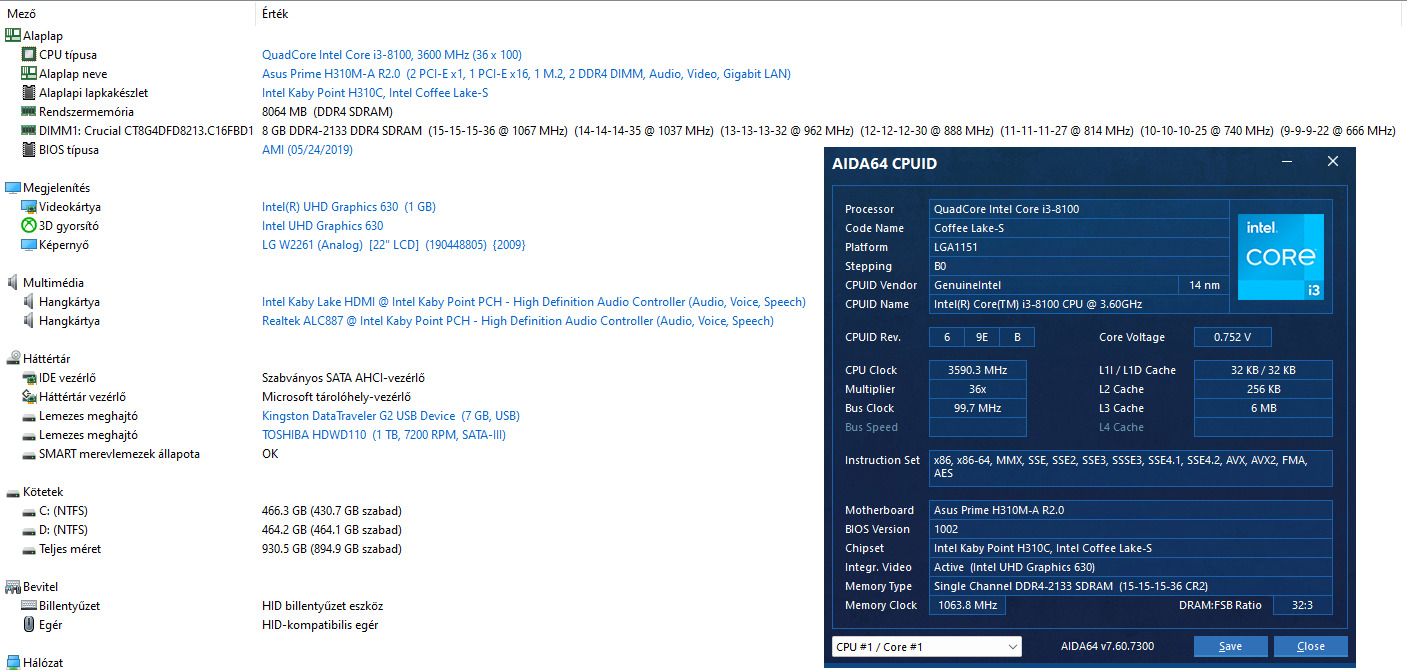
Task: Click the CPU Clock 3590.3 MHz field
Action: coord(977,370)
